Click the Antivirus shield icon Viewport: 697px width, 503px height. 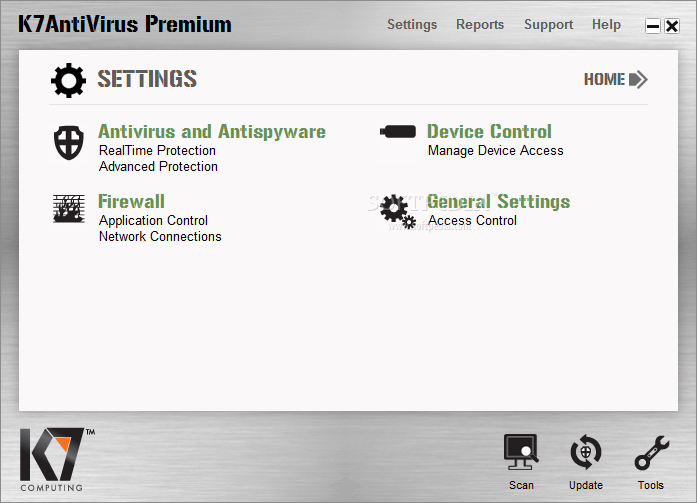[68, 143]
